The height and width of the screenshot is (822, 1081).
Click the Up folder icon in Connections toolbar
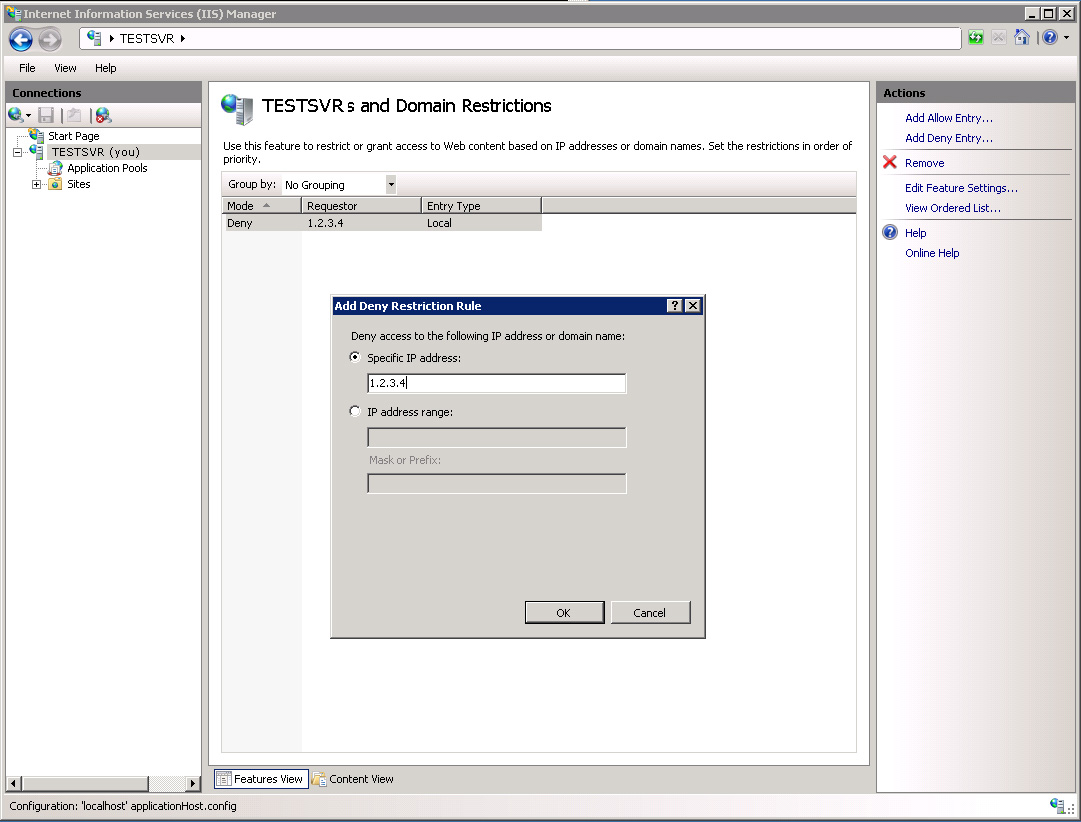point(74,115)
